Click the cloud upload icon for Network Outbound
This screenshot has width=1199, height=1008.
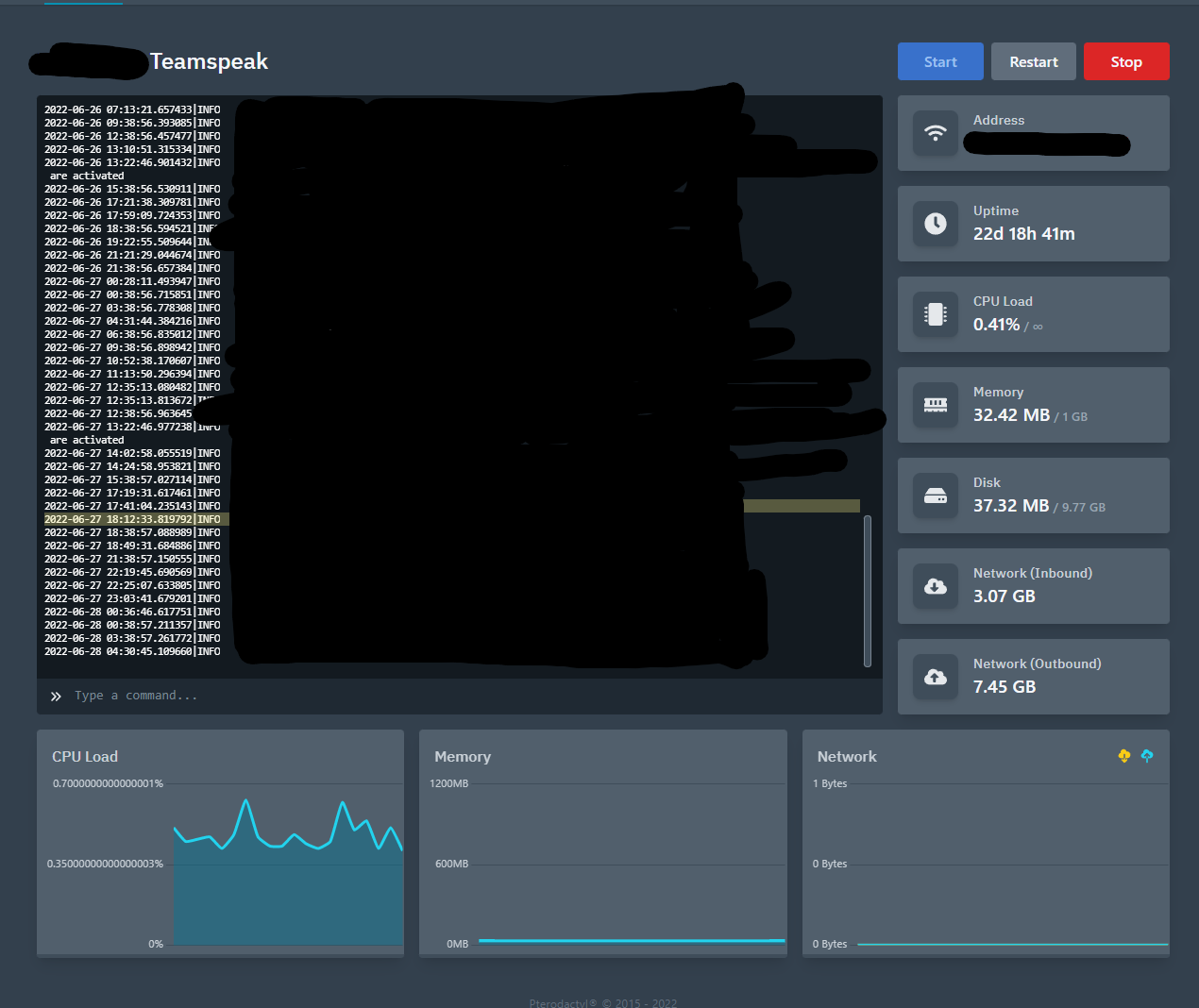tap(936, 677)
